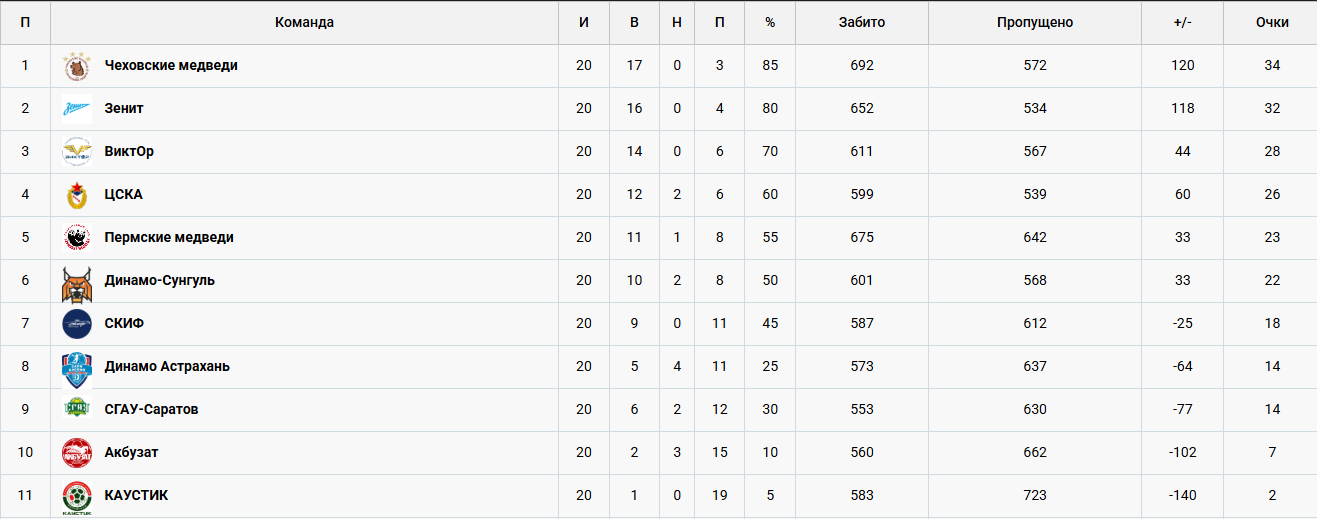The image size is (1317, 519).
Task: Click the Динамо-Сунгуль lynx logo
Action: click(x=77, y=283)
